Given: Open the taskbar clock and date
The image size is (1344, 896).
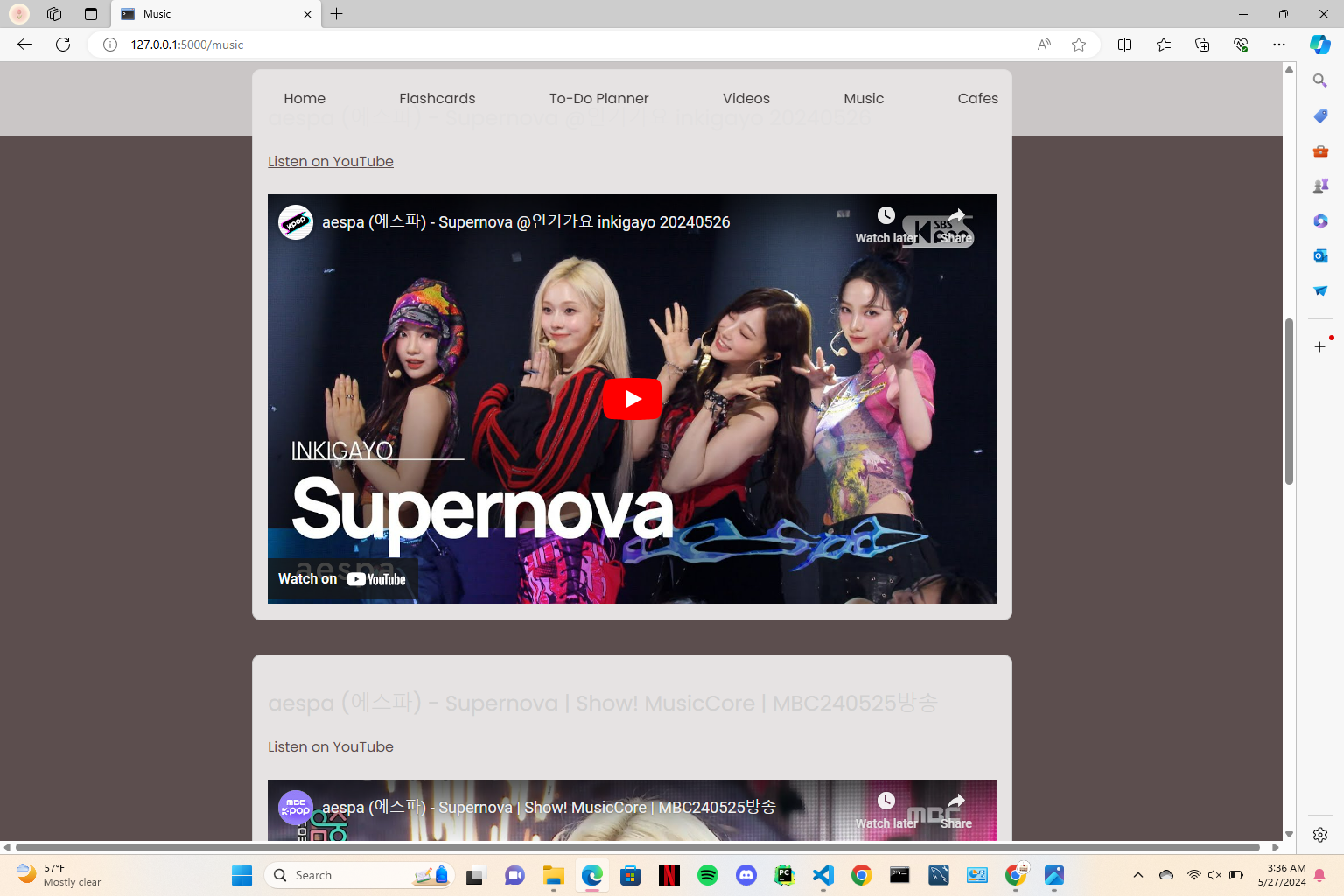Looking at the screenshot, I should (1282, 875).
